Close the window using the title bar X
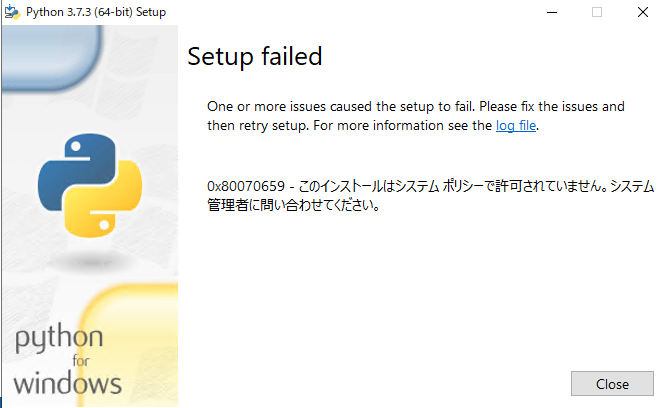 point(641,12)
